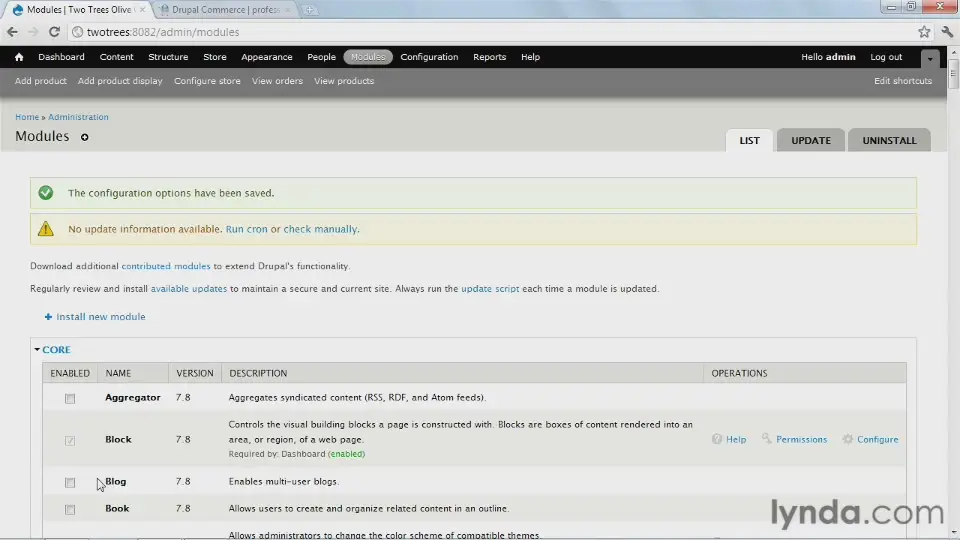Toggle the Block module checkbox
Viewport: 960px width, 540px height.
pyautogui.click(x=70, y=440)
